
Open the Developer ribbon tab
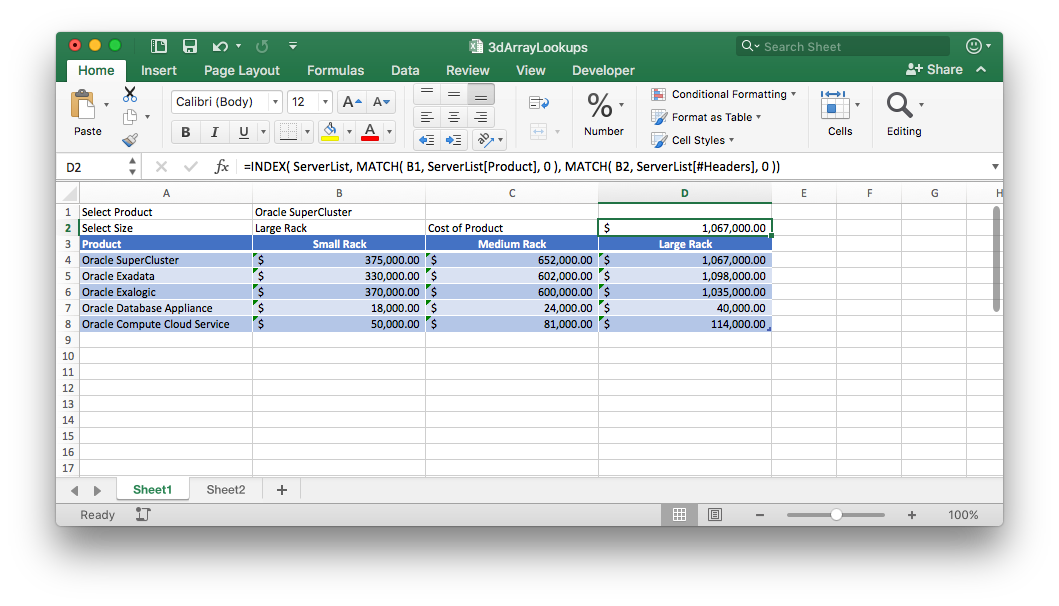(603, 70)
